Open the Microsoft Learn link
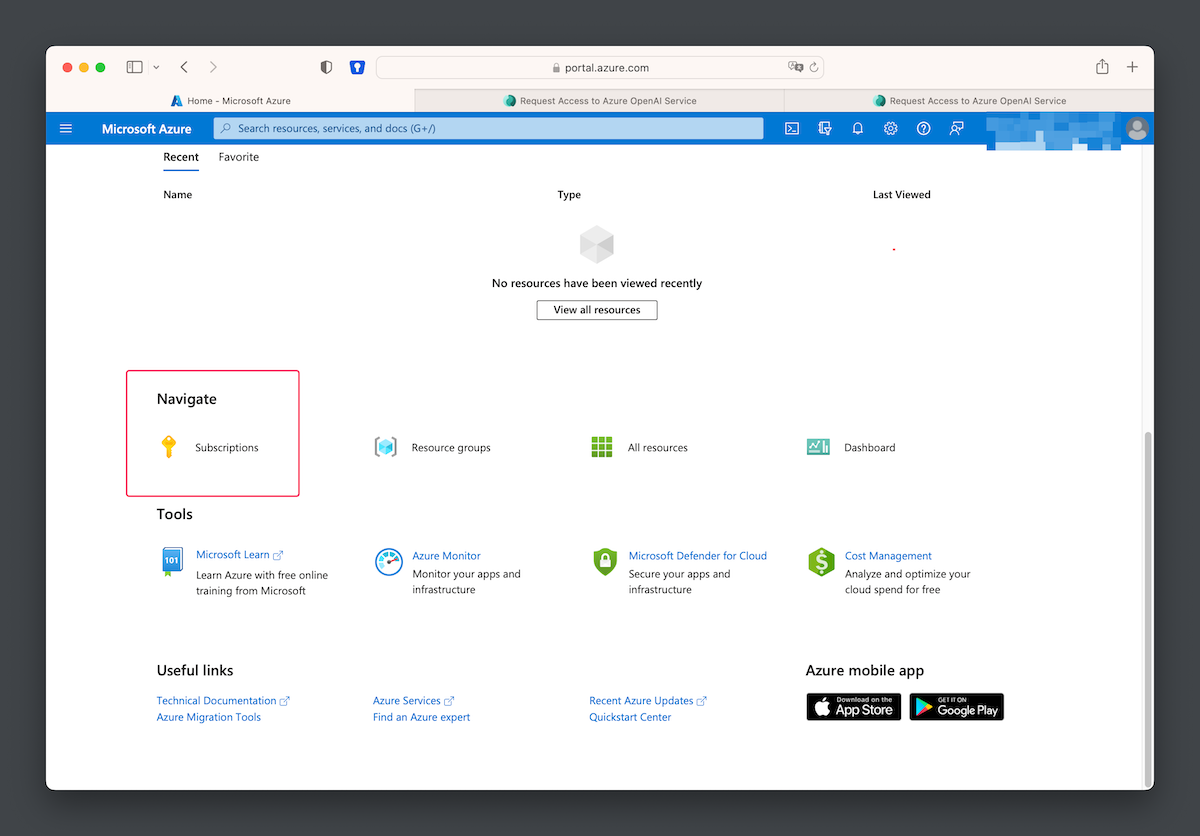Viewport: 1200px width, 836px height. (x=233, y=555)
